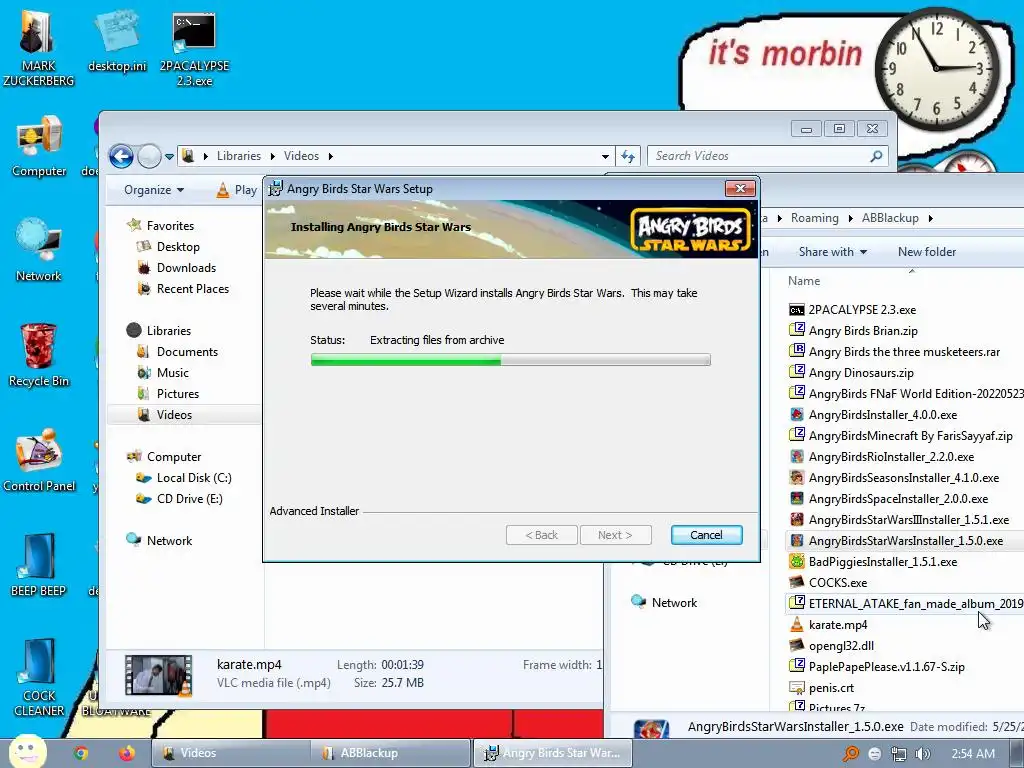Cancel the Angry Birds Star Wars installation
Image resolution: width=1024 pixels, height=768 pixels.
(706, 535)
